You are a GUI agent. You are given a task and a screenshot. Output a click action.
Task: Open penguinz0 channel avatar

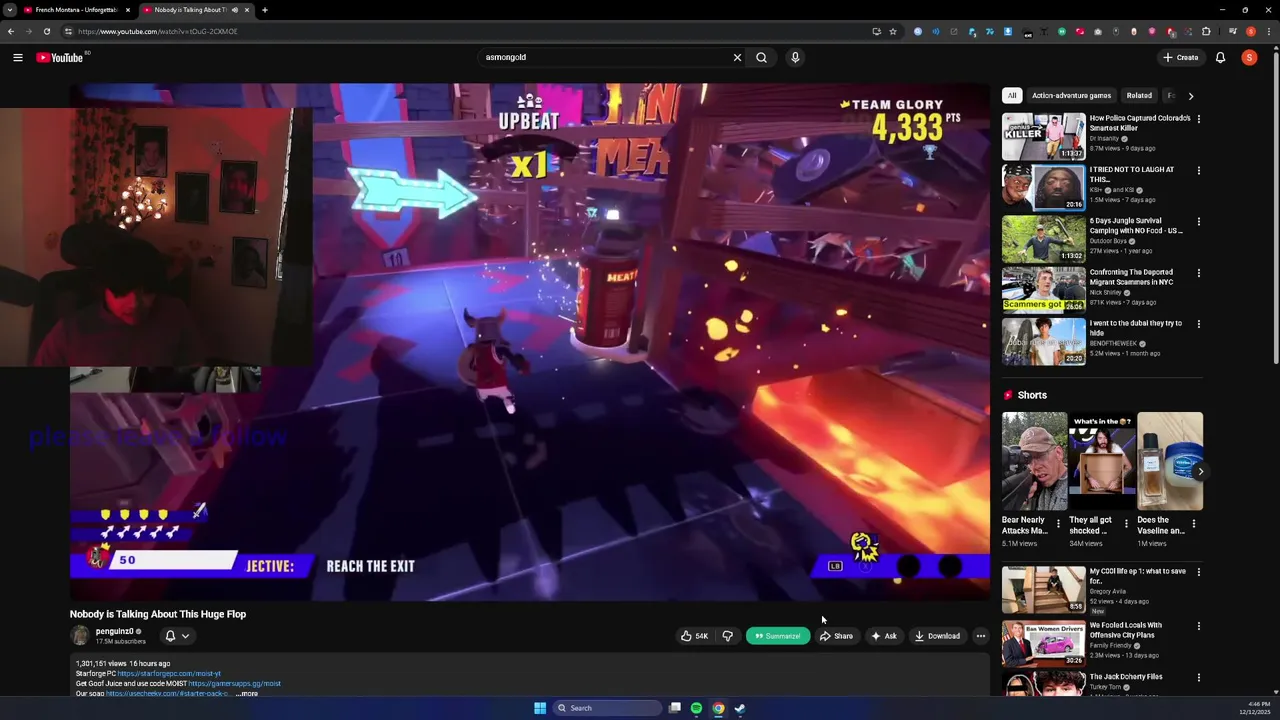pyautogui.click(x=79, y=635)
